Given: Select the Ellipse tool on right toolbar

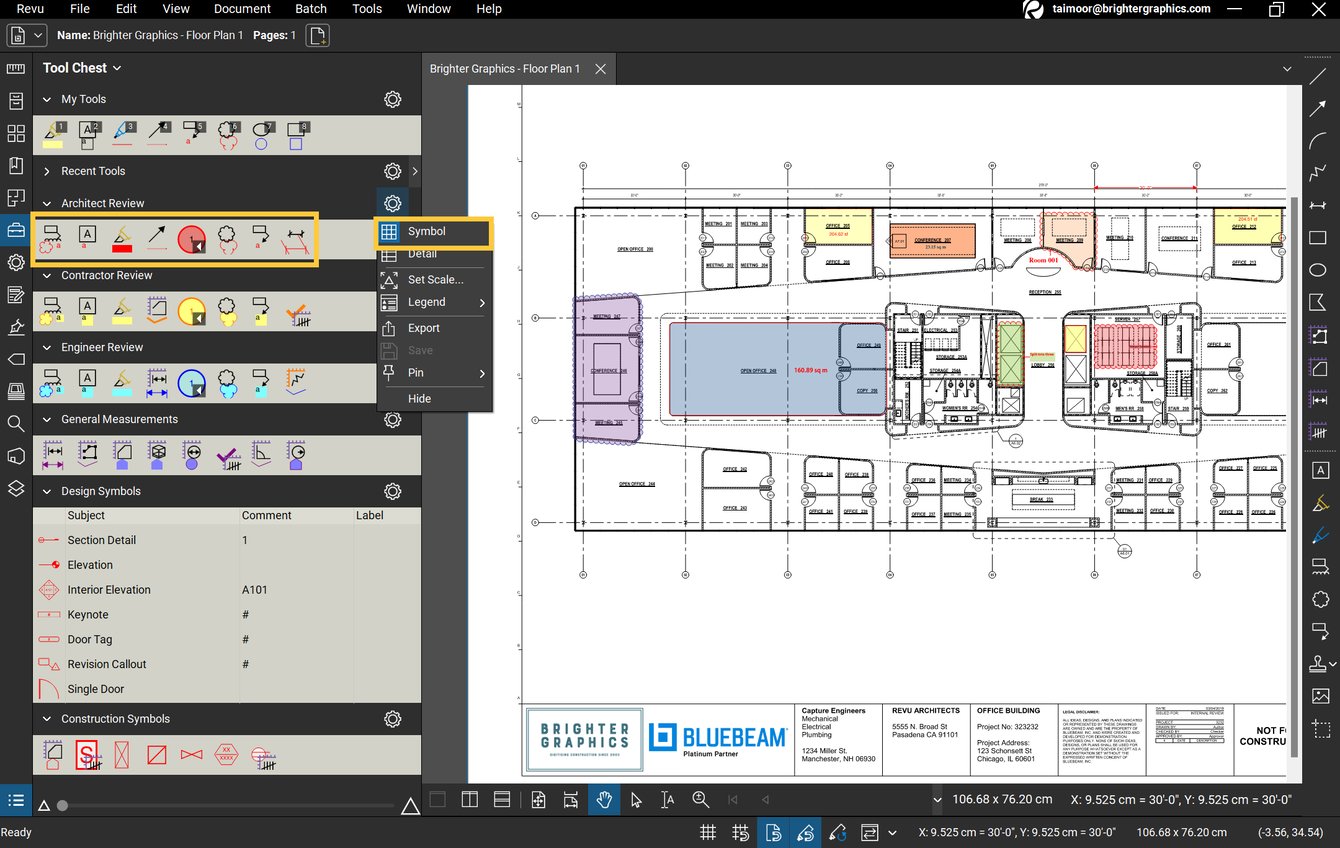Looking at the screenshot, I should click(1316, 270).
